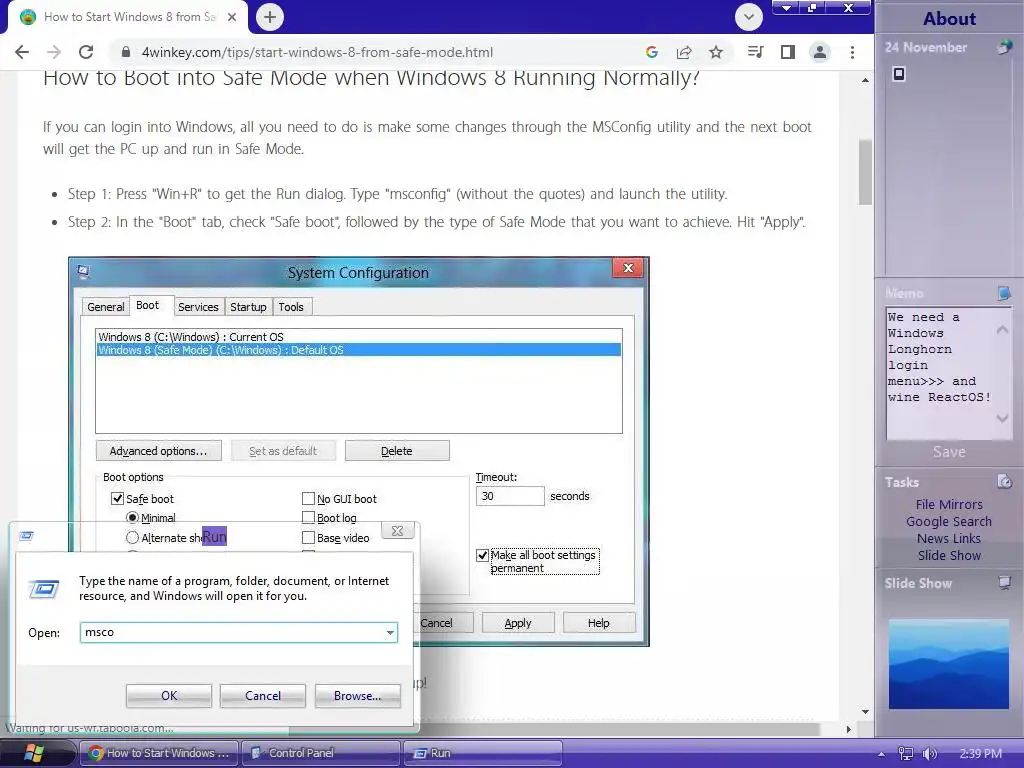Screen dimensions: 1024x768
Task: Open a new browser tab
Action: point(270,17)
